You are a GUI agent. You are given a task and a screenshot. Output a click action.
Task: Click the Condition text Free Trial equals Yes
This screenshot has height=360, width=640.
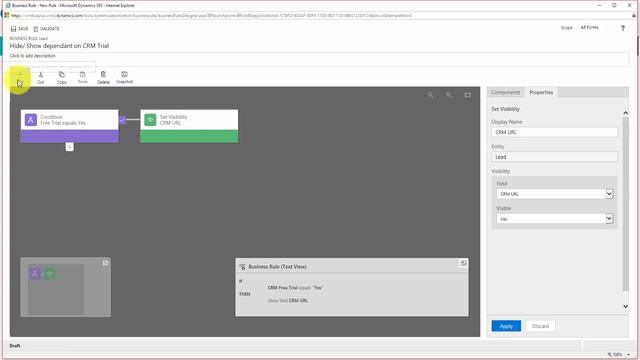tap(63, 123)
